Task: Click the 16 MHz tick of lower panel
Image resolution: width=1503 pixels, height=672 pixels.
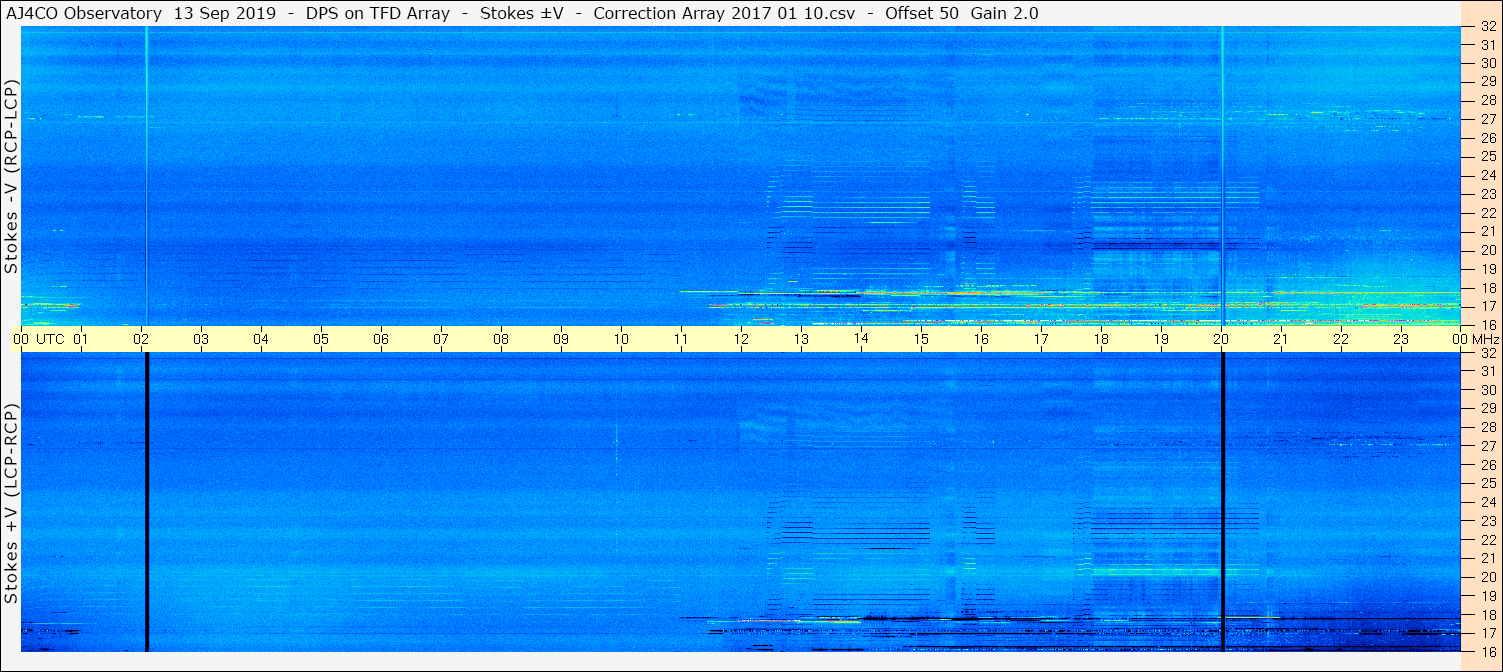Action: (x=1487, y=651)
